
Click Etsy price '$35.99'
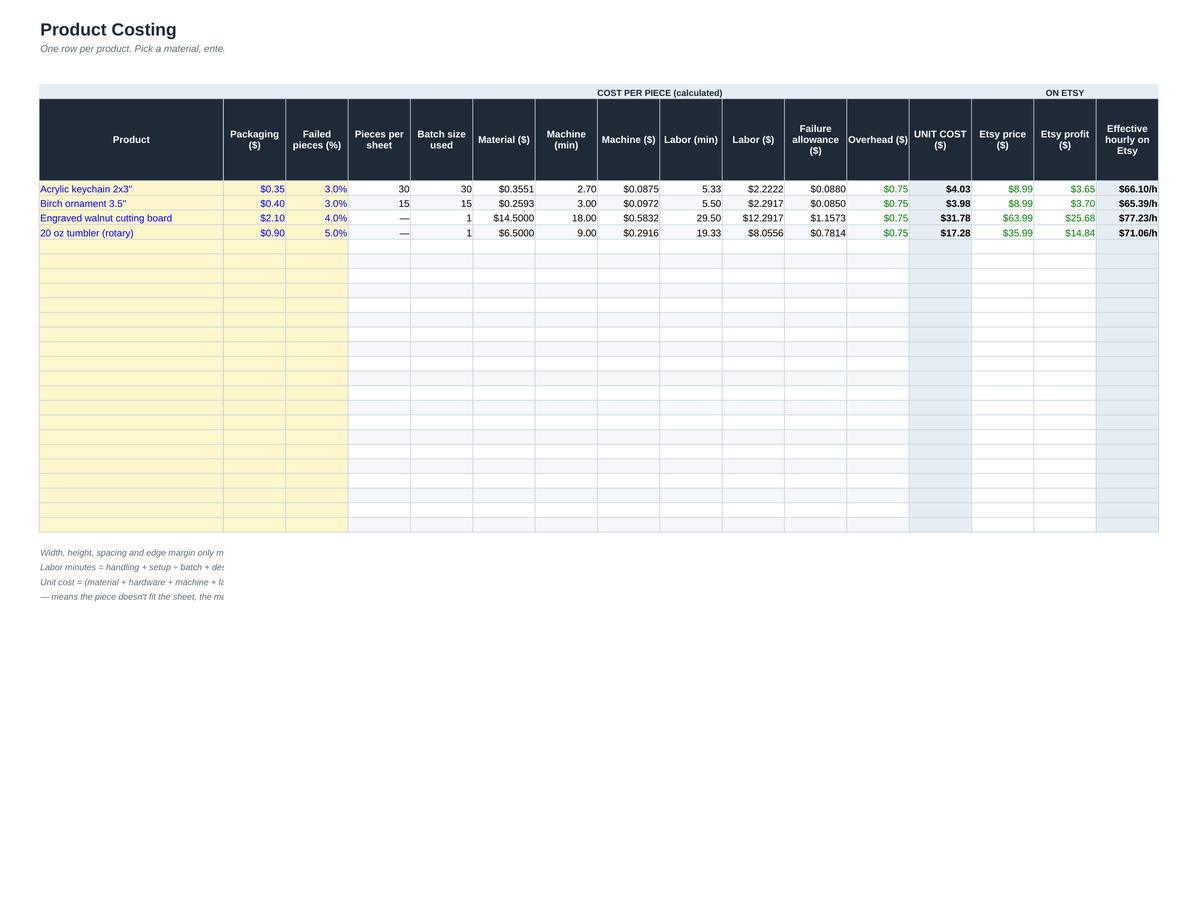pyautogui.click(x=1002, y=233)
